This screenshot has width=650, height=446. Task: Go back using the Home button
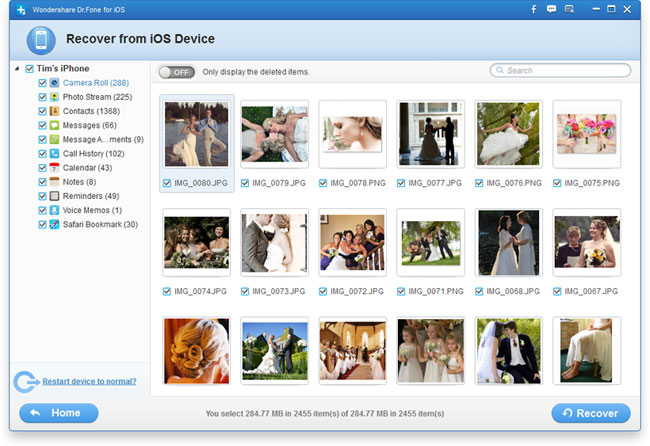[59, 413]
